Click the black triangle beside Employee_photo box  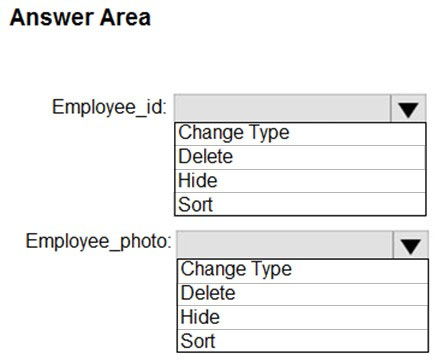pyautogui.click(x=411, y=247)
